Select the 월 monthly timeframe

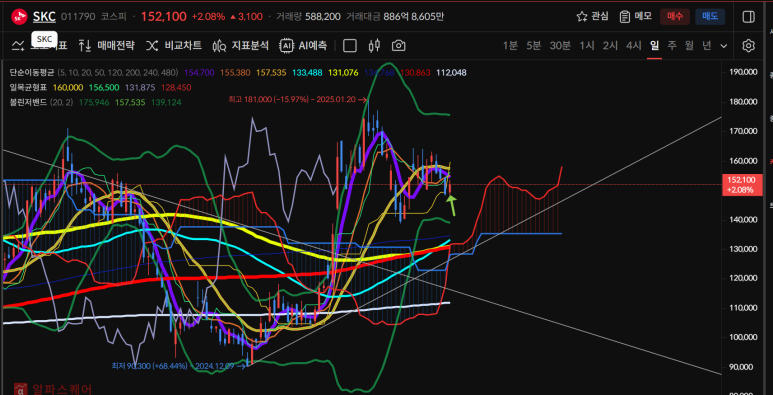tap(689, 46)
